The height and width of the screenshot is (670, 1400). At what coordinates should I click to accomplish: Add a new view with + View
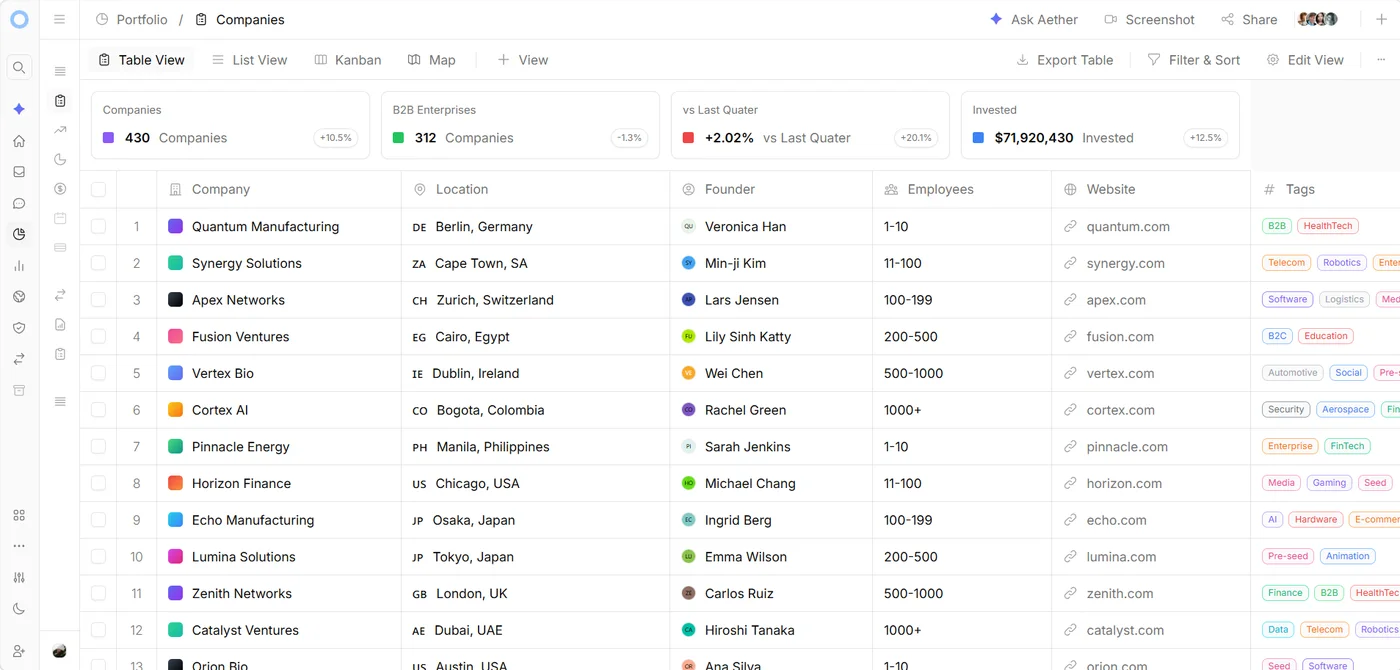pyautogui.click(x=523, y=60)
